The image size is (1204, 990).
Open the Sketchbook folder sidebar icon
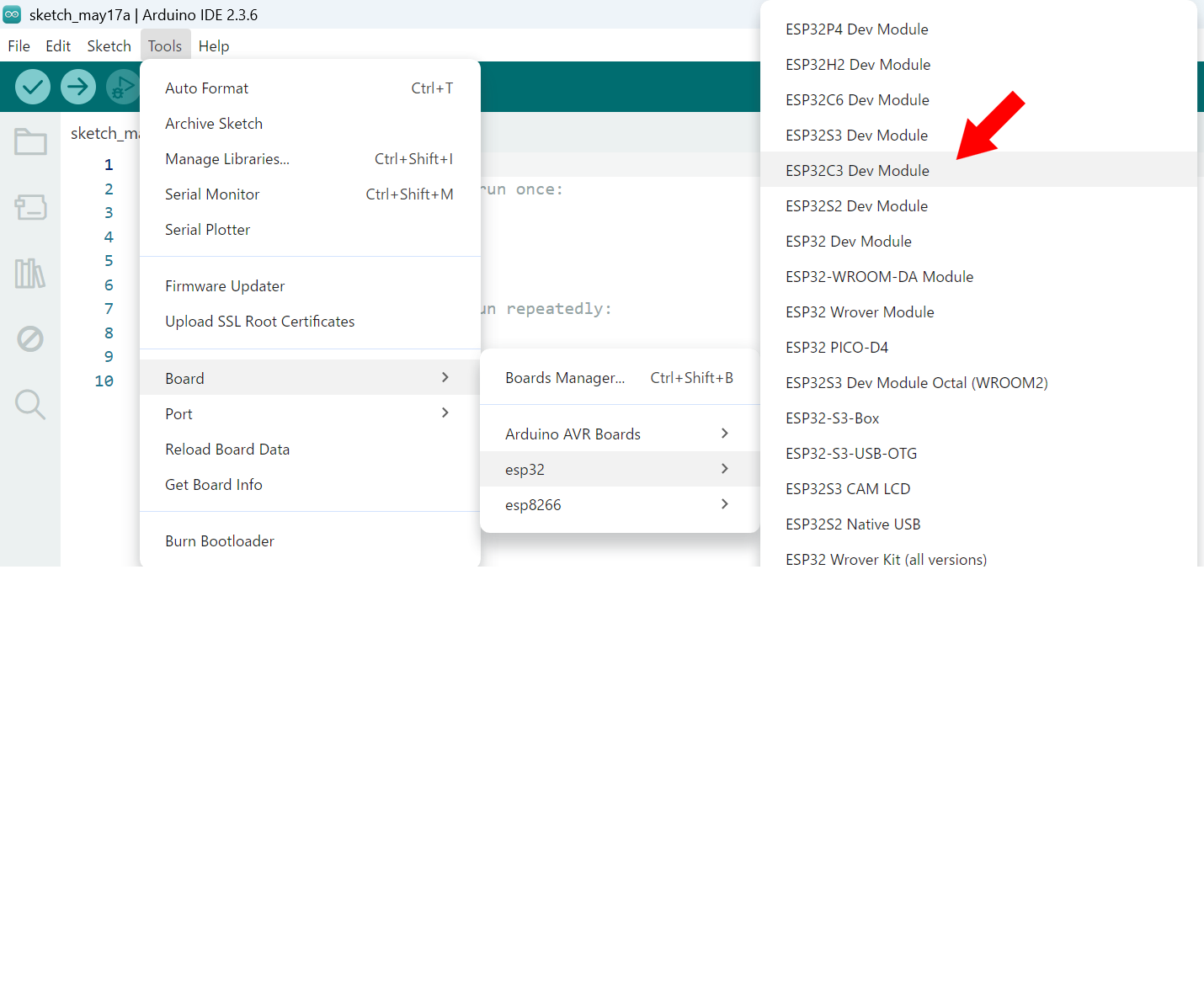(30, 141)
